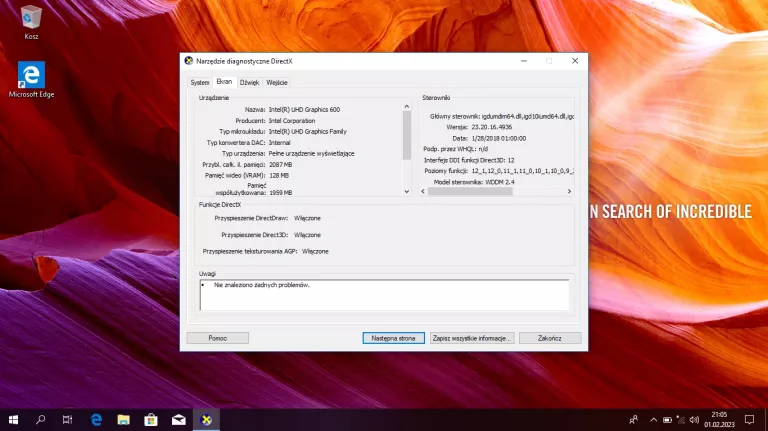Open the Wejście tab
Screen dimensions: 768x431
click(277, 83)
